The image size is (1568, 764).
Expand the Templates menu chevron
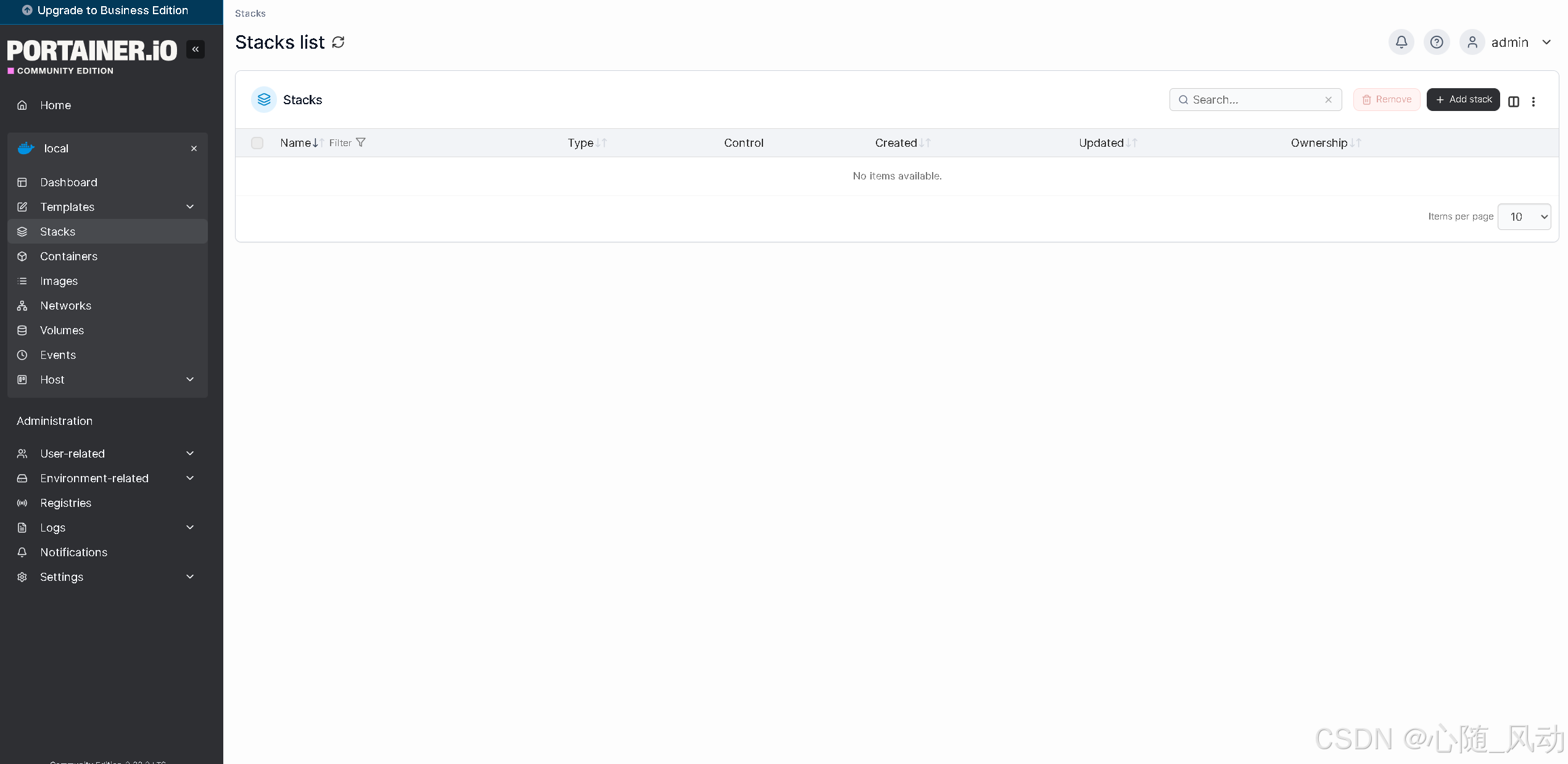[190, 207]
